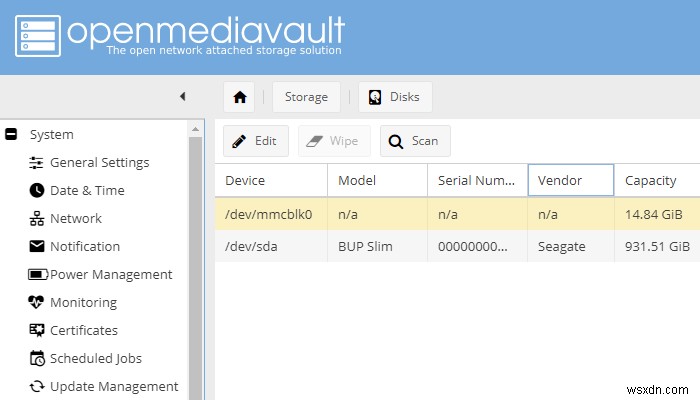Click the Power Management battery icon
This screenshot has width=700, height=400.
(38, 274)
